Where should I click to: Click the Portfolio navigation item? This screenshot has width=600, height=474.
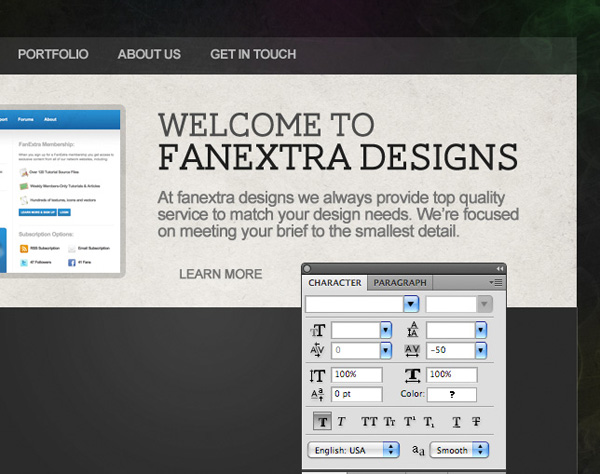tap(53, 54)
